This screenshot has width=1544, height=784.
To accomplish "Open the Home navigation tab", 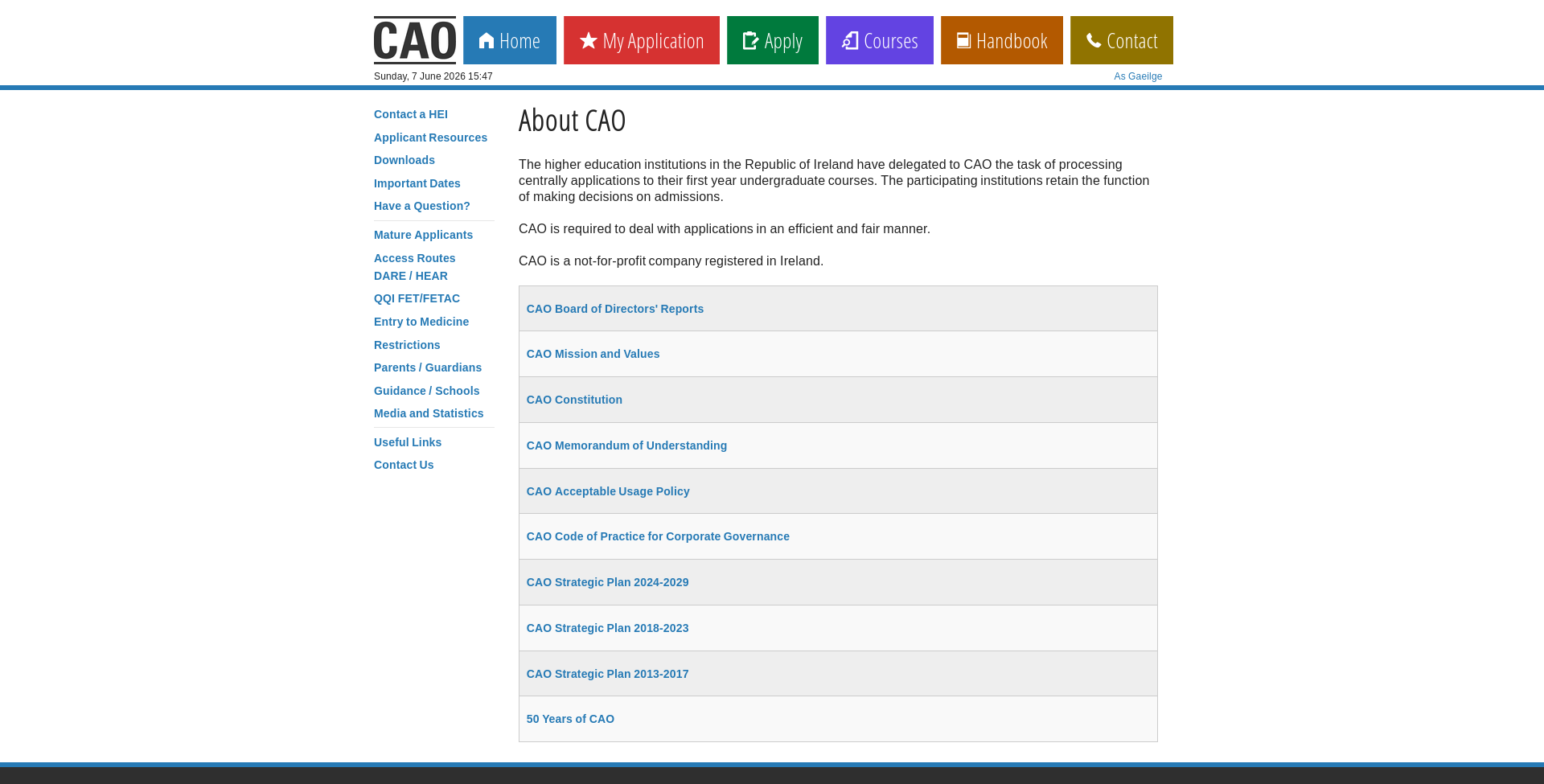I will pyautogui.click(x=510, y=40).
